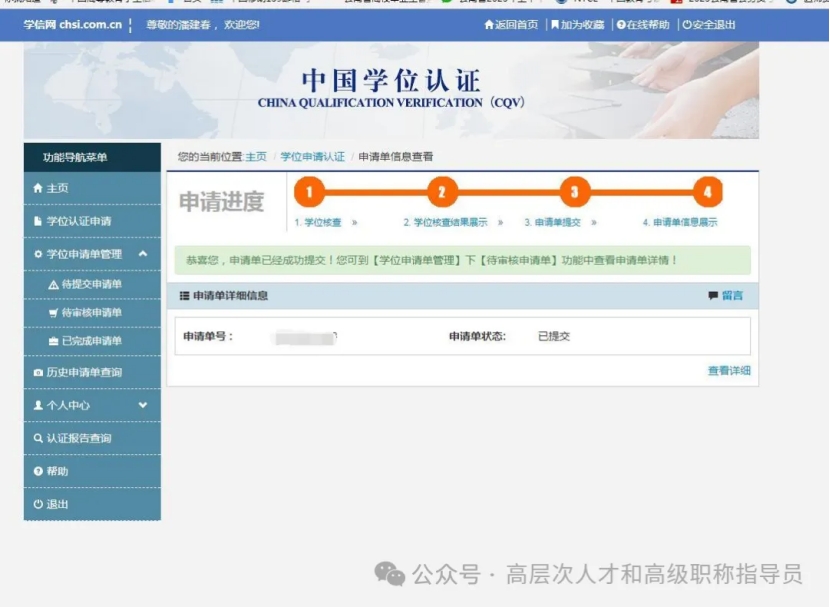Click the 学位申请认证 breadcrumb link
Image resolution: width=830 pixels, height=607 pixels.
click(x=313, y=157)
